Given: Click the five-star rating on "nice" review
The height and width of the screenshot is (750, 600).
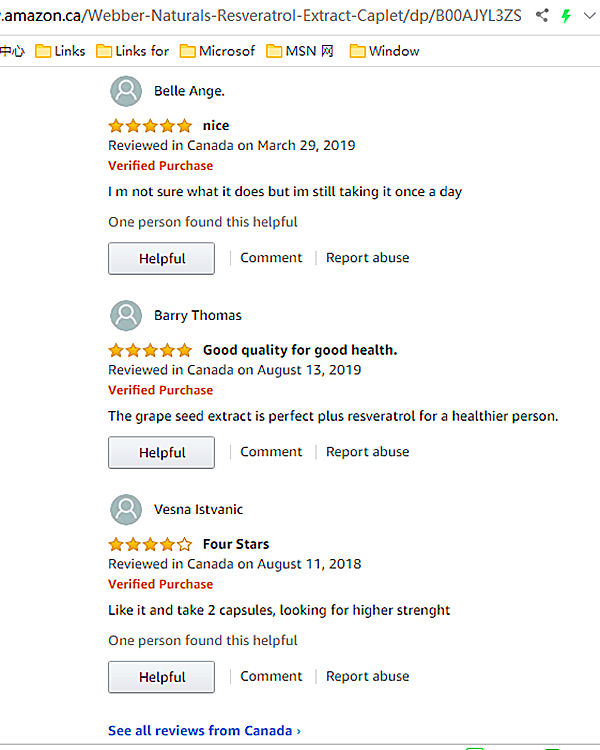Looking at the screenshot, I should click(x=150, y=126).
